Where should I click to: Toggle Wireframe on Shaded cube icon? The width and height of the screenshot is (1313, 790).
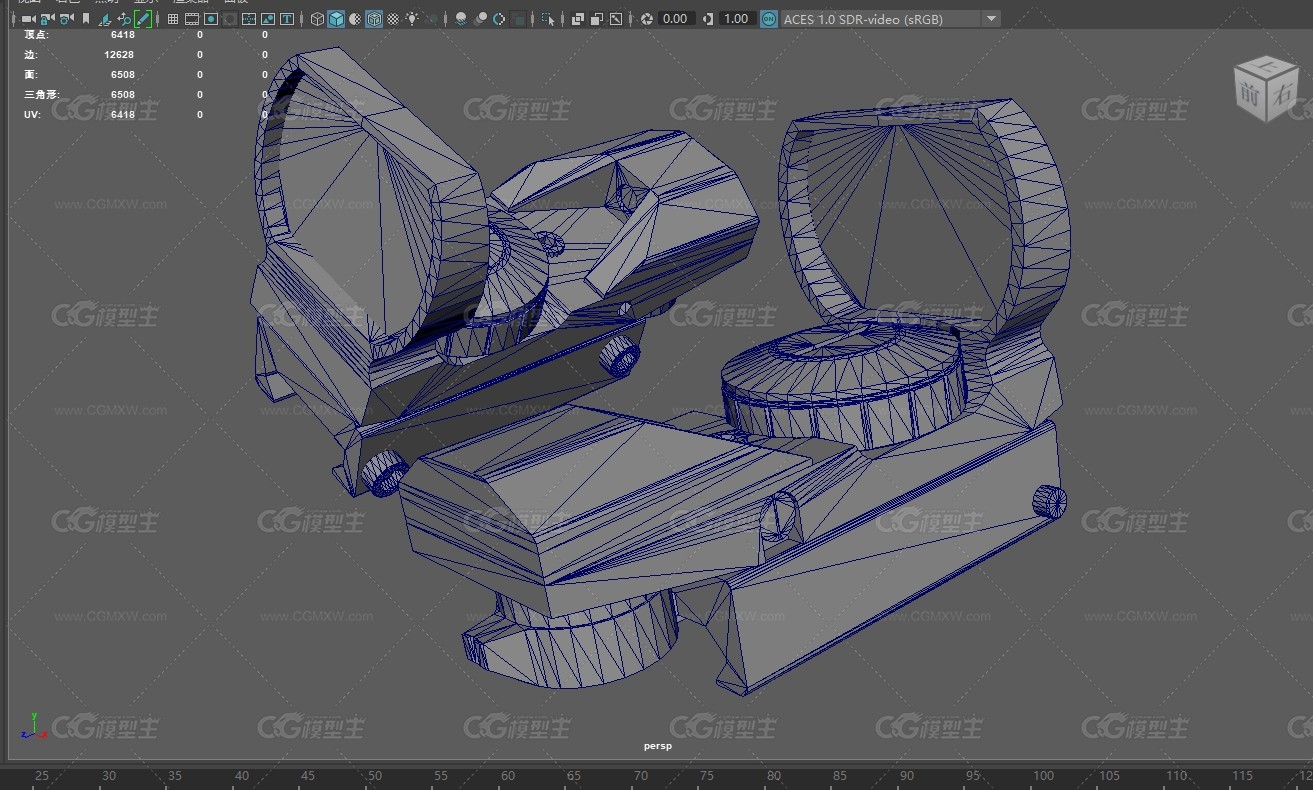pos(374,19)
